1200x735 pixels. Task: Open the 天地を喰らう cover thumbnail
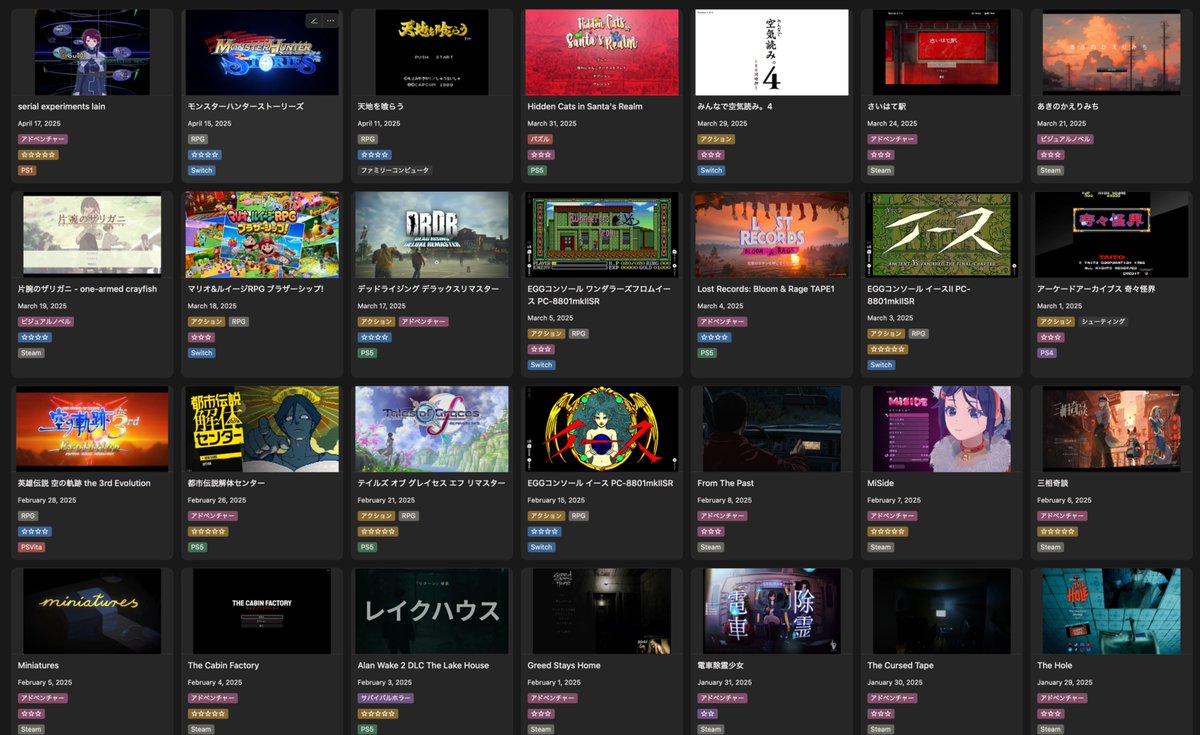pyautogui.click(x=432, y=52)
